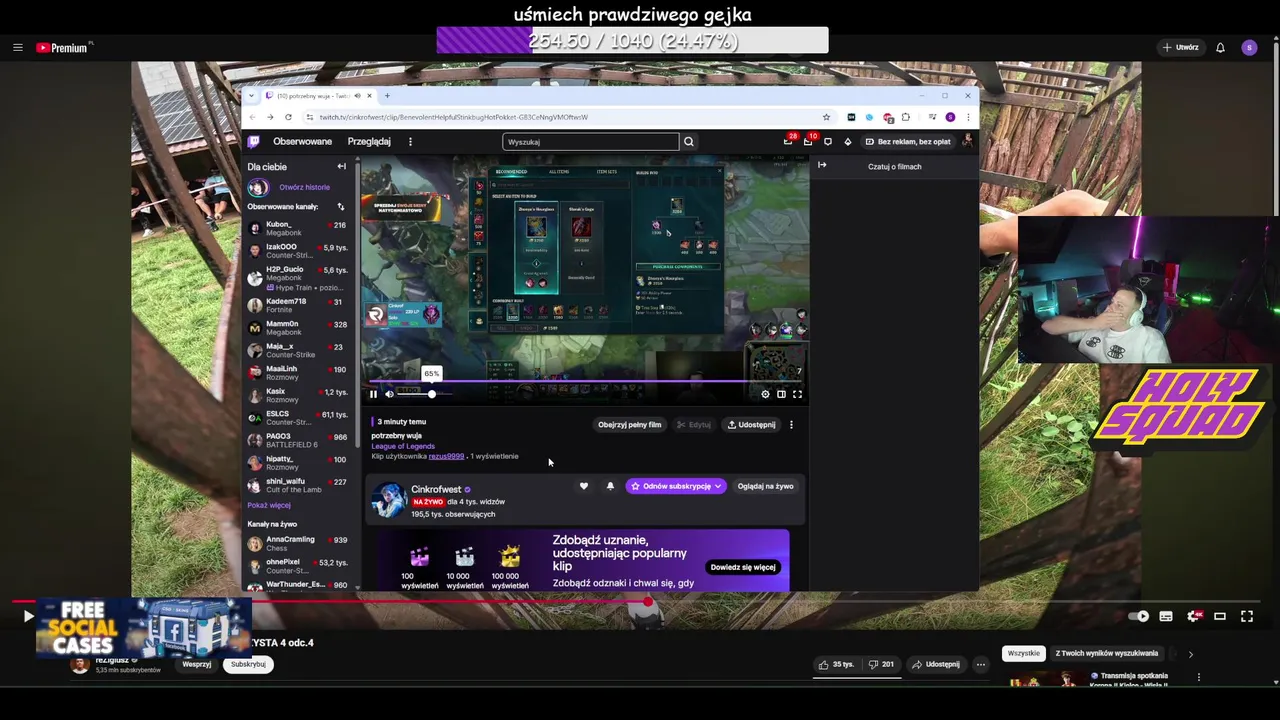This screenshot has width=1280, height=720.
Task: Open clip more options vertical dots
Action: 791,425
